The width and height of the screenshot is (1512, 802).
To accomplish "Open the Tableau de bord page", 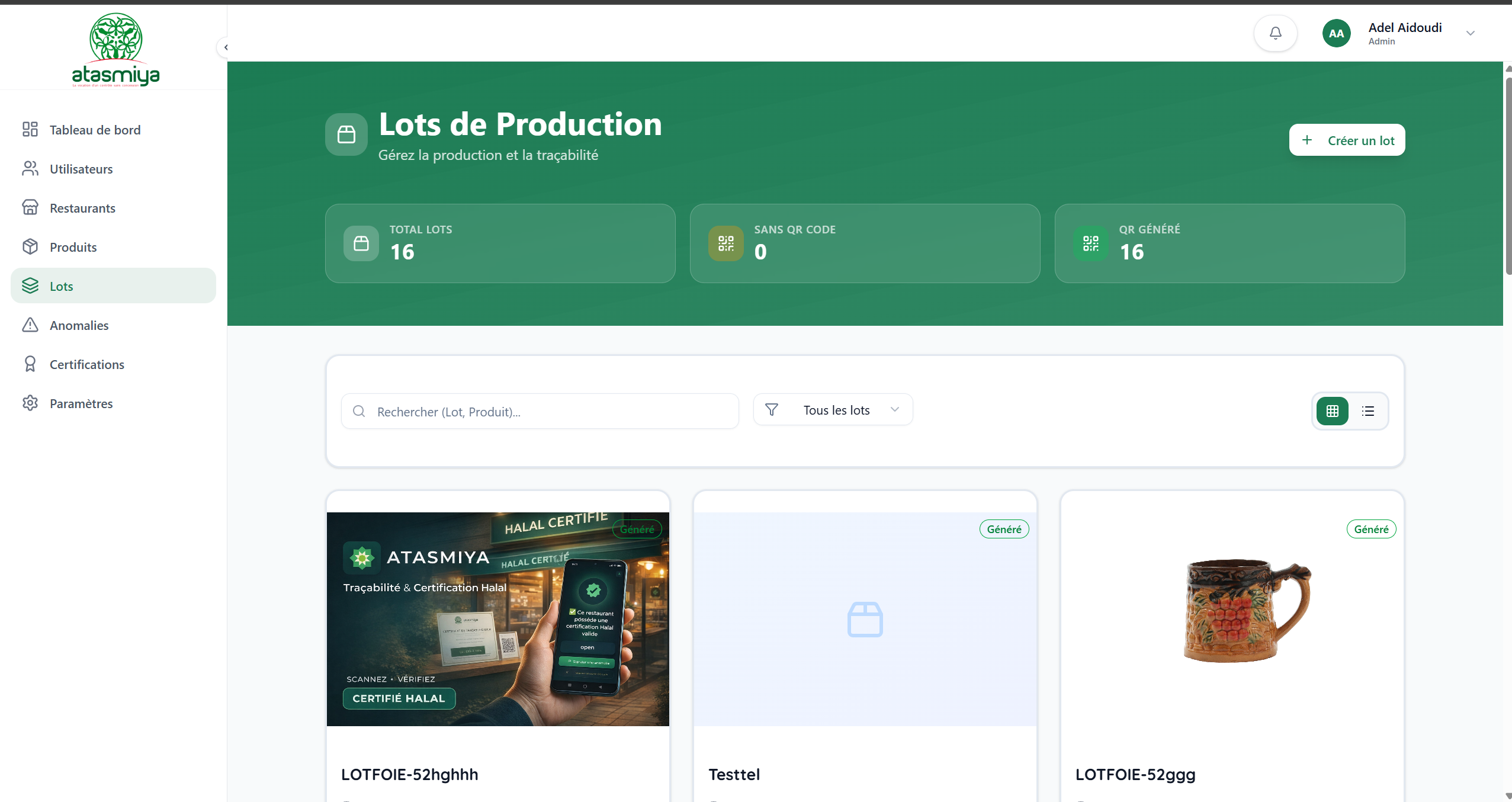I will click(x=95, y=130).
